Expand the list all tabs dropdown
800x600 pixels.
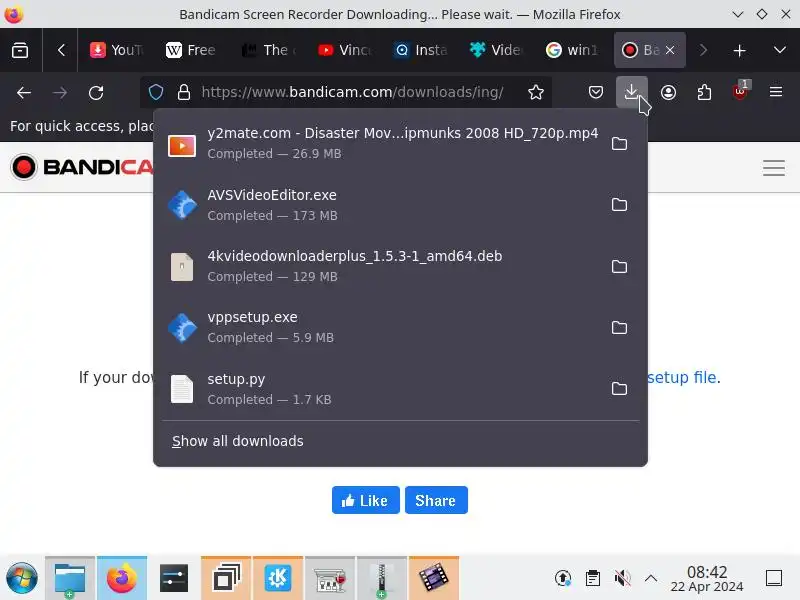click(780, 50)
